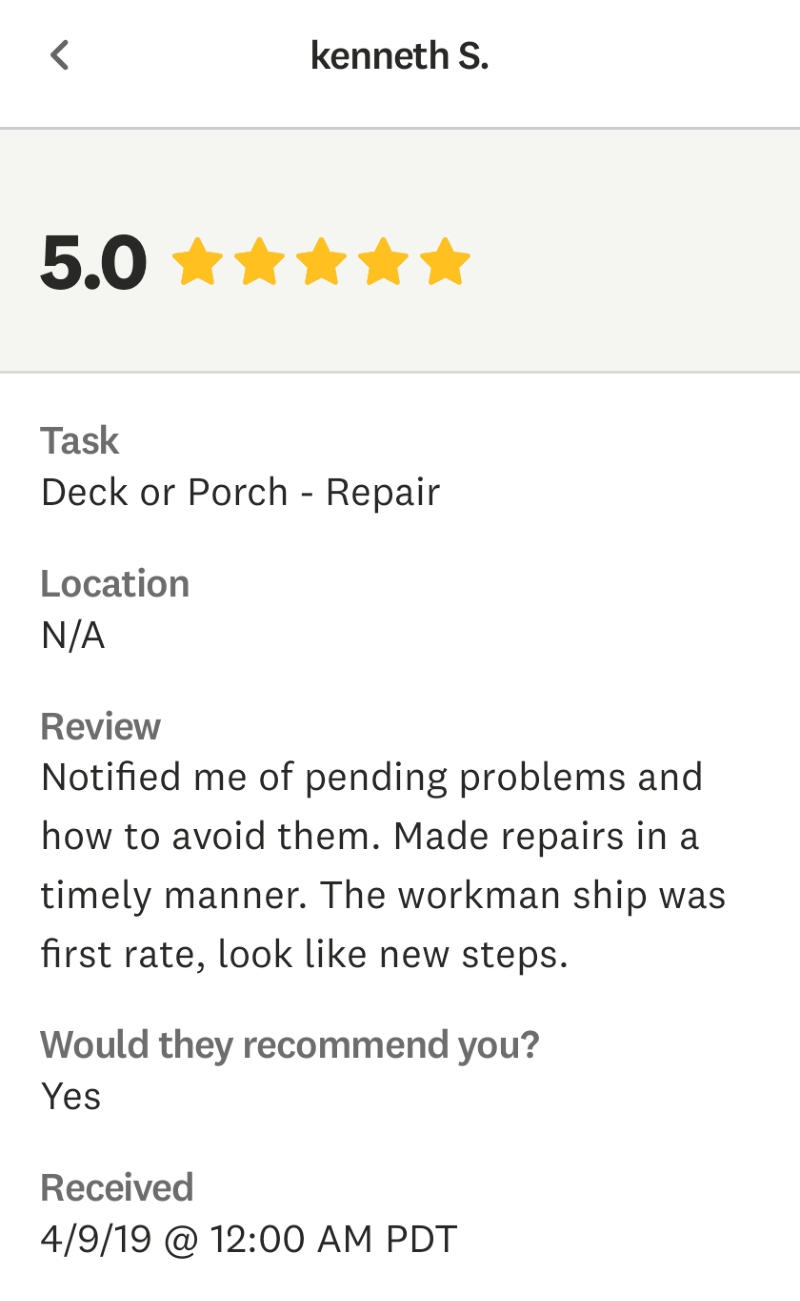The width and height of the screenshot is (800, 1301).
Task: Click the fourth rating star
Action: tap(383, 262)
